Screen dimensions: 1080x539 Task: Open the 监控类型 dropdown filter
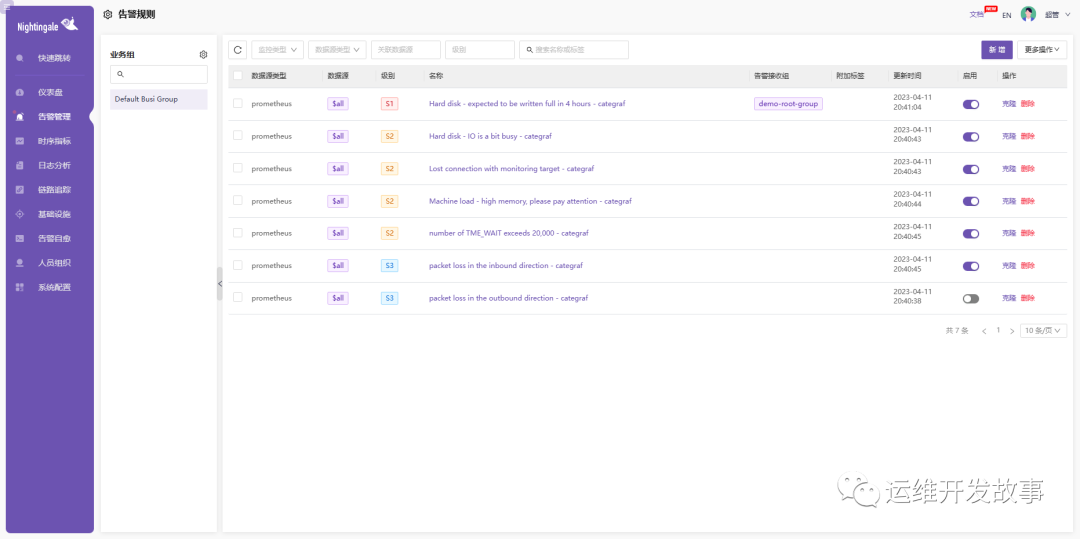point(276,49)
